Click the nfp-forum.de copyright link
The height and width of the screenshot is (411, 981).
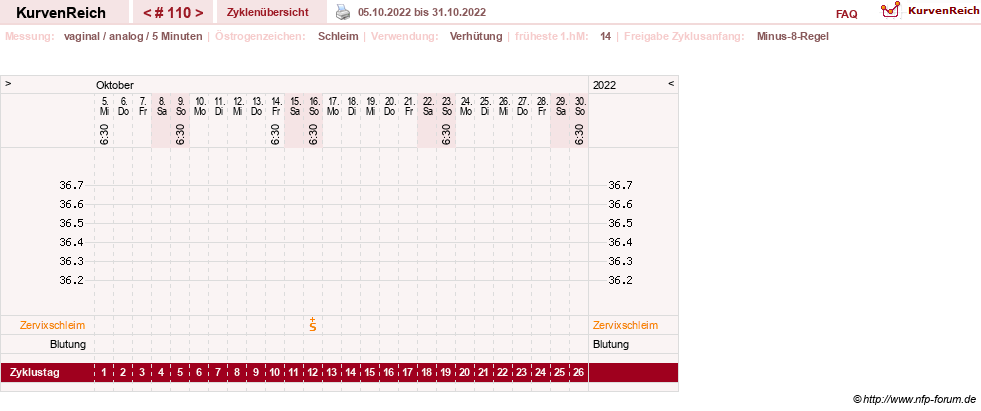tap(914, 399)
